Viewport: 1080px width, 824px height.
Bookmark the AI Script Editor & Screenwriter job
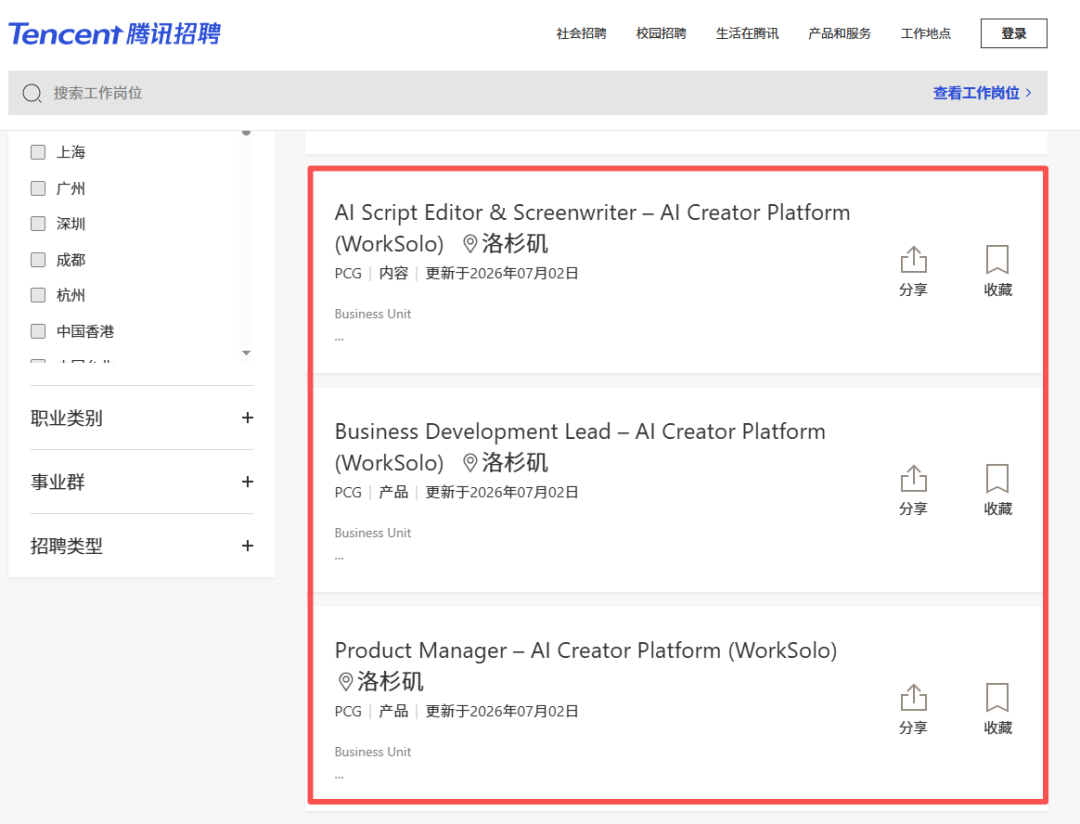point(997,271)
